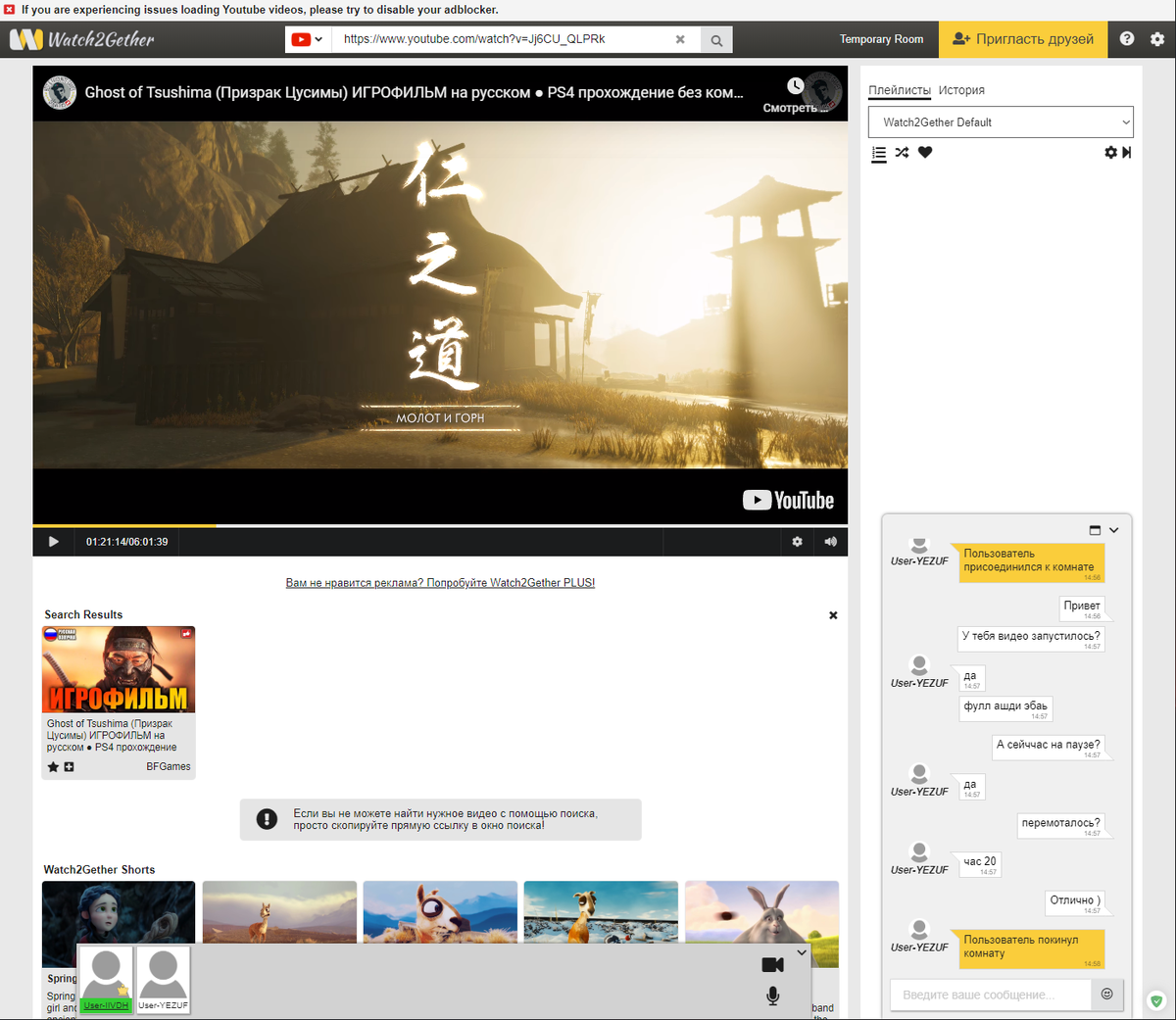Open the YouTube source selector dropdown
This screenshot has width=1176, height=1020.
pos(308,39)
